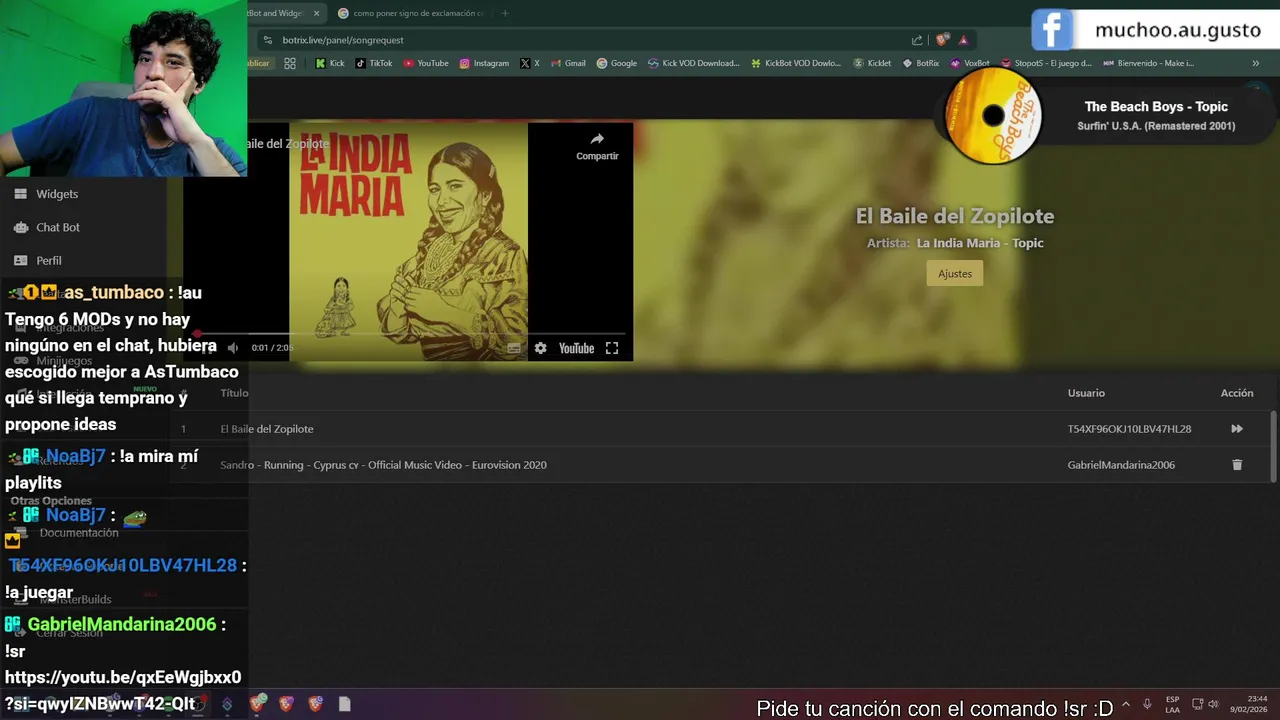
Task: Toggle subtitles in the YouTube player
Action: point(514,348)
